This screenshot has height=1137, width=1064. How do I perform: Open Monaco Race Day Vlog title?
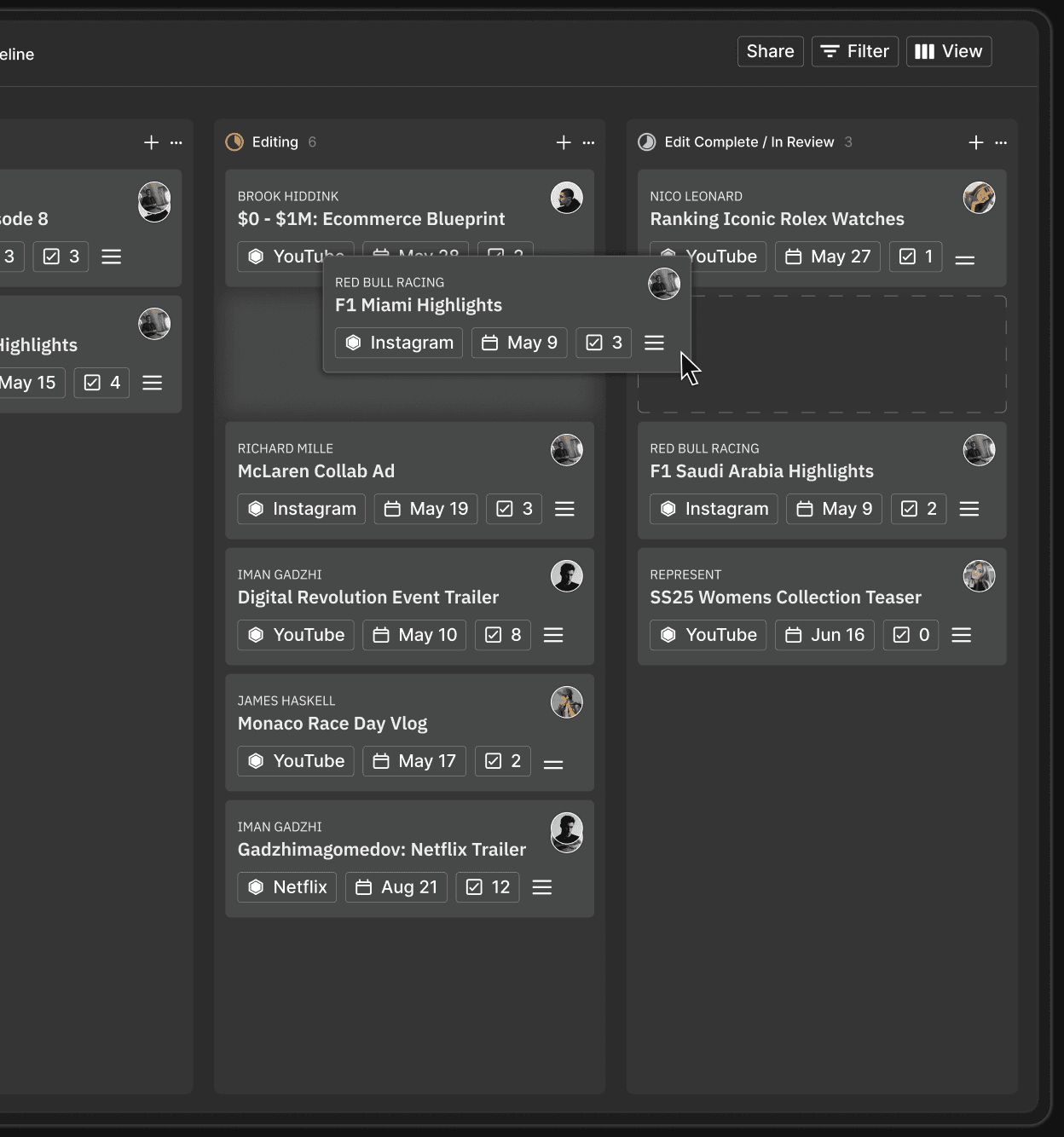coord(332,724)
